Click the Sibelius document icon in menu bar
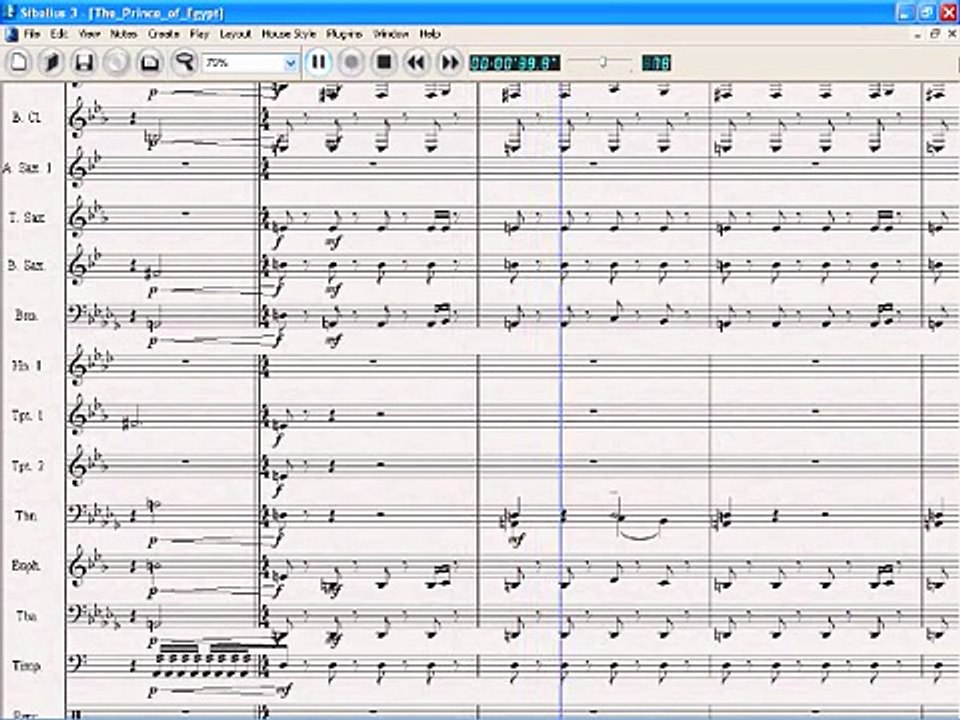The width and height of the screenshot is (960, 720). [11, 34]
